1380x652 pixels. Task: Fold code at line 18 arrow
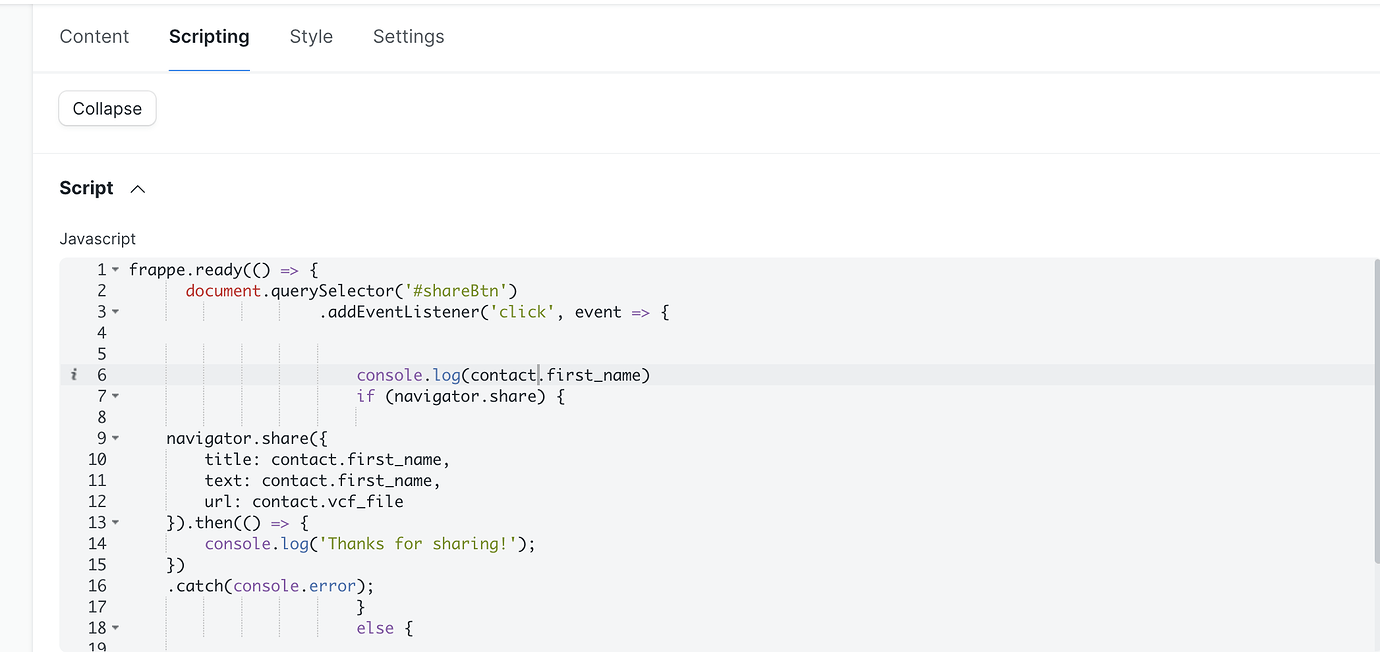(116, 628)
